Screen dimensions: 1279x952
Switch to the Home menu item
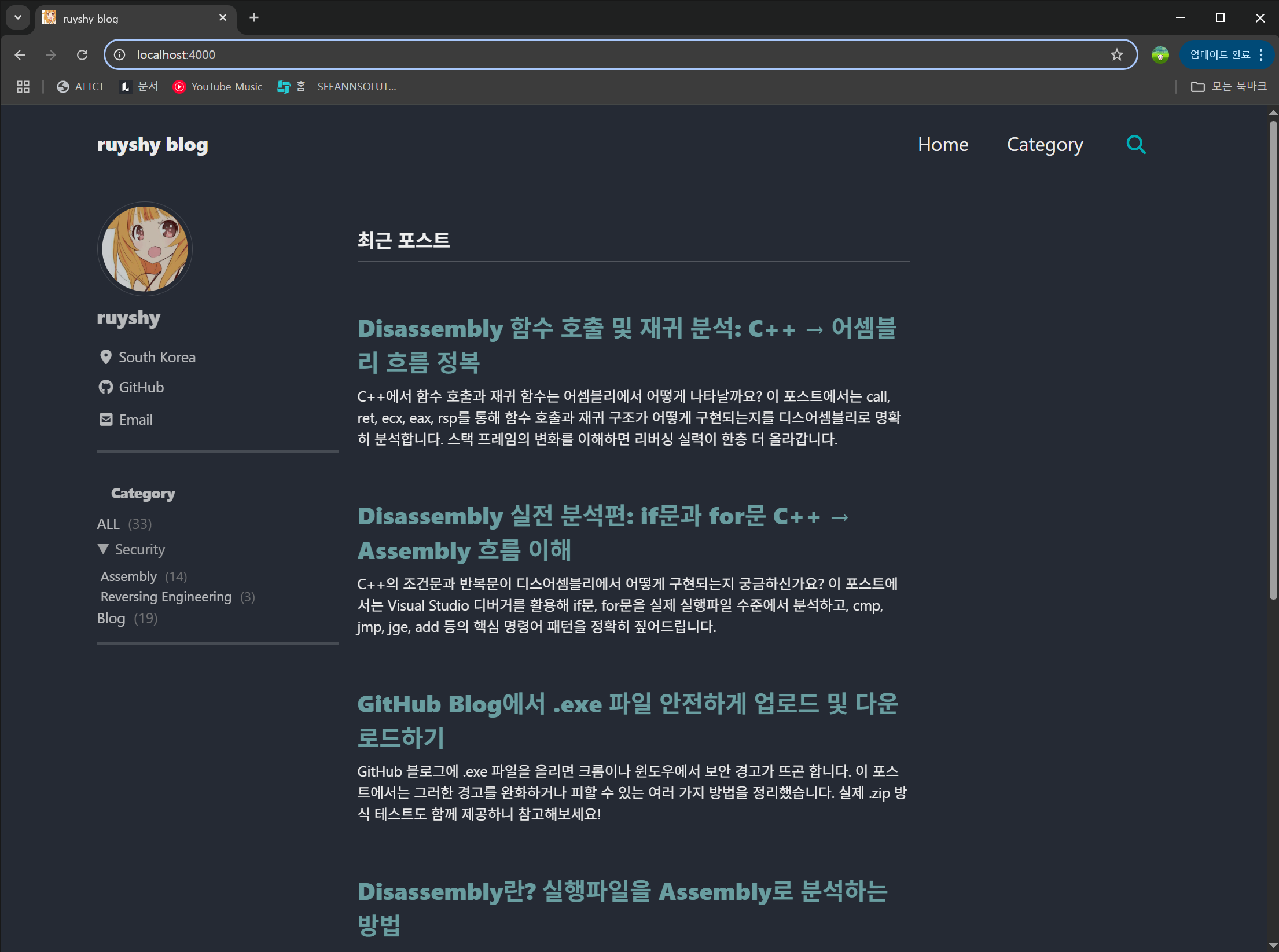point(943,145)
